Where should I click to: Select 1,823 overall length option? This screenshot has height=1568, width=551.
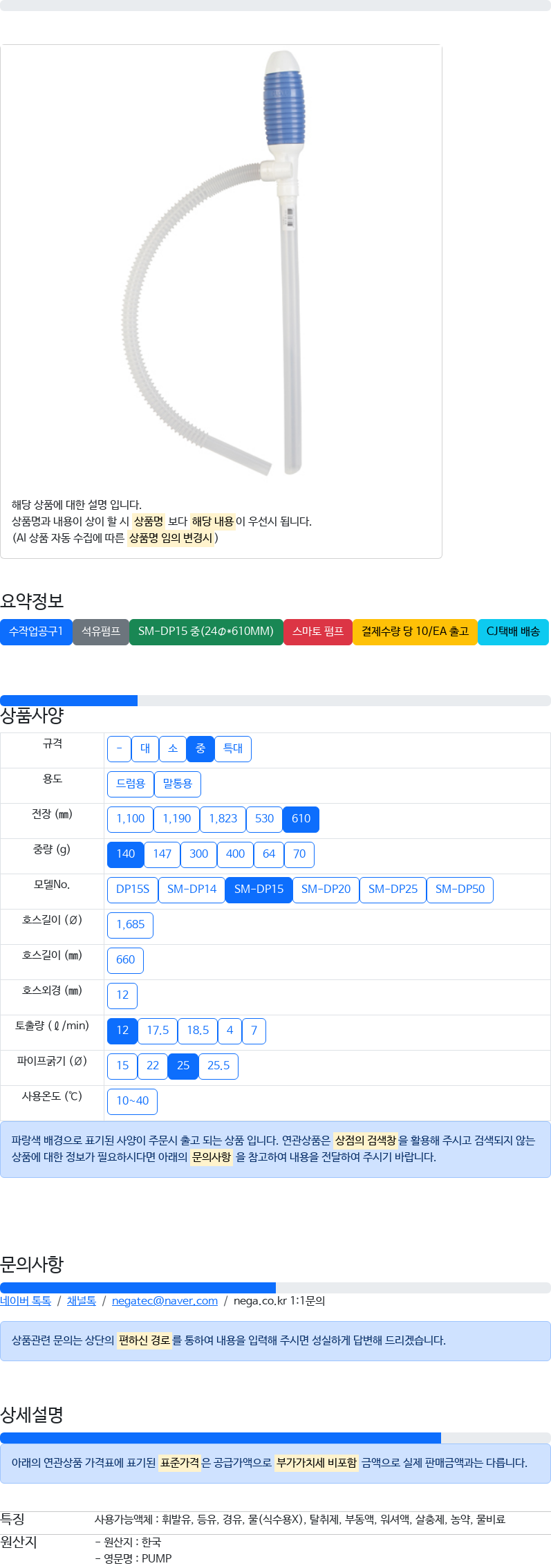tap(223, 819)
